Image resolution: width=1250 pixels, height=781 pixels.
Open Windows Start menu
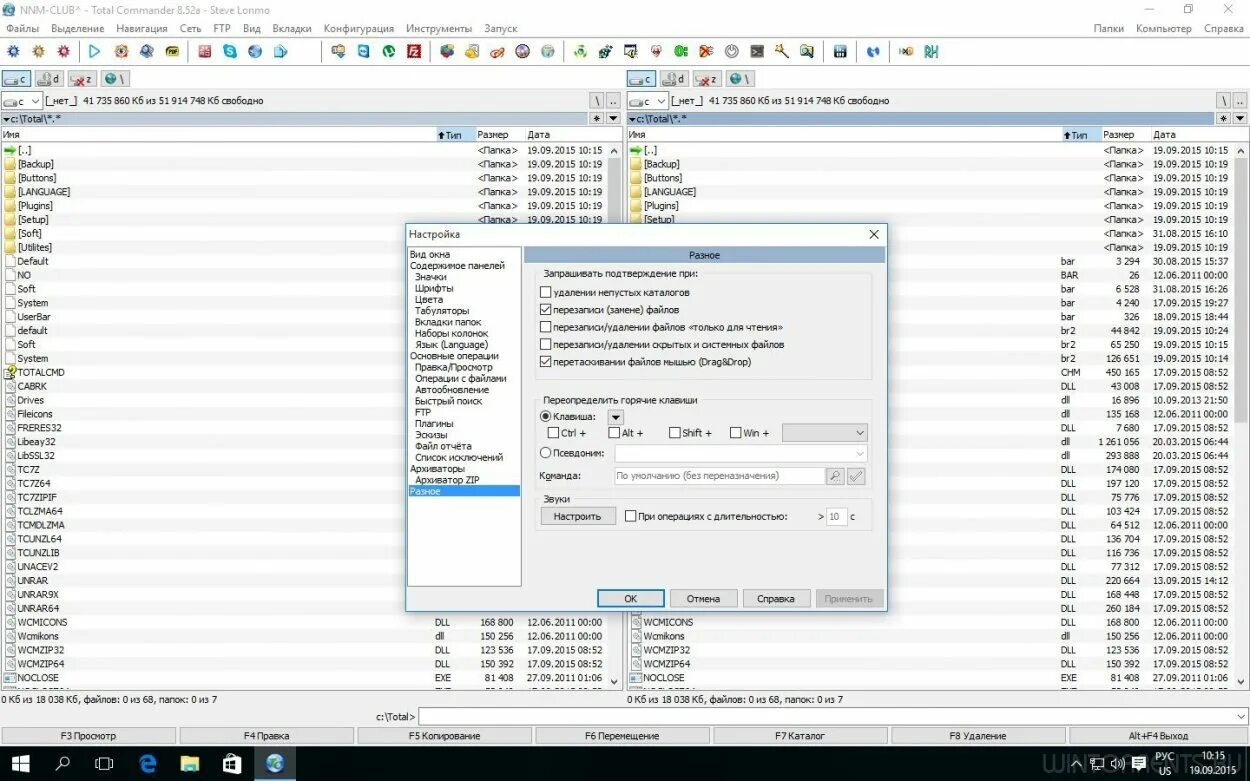click(20, 764)
